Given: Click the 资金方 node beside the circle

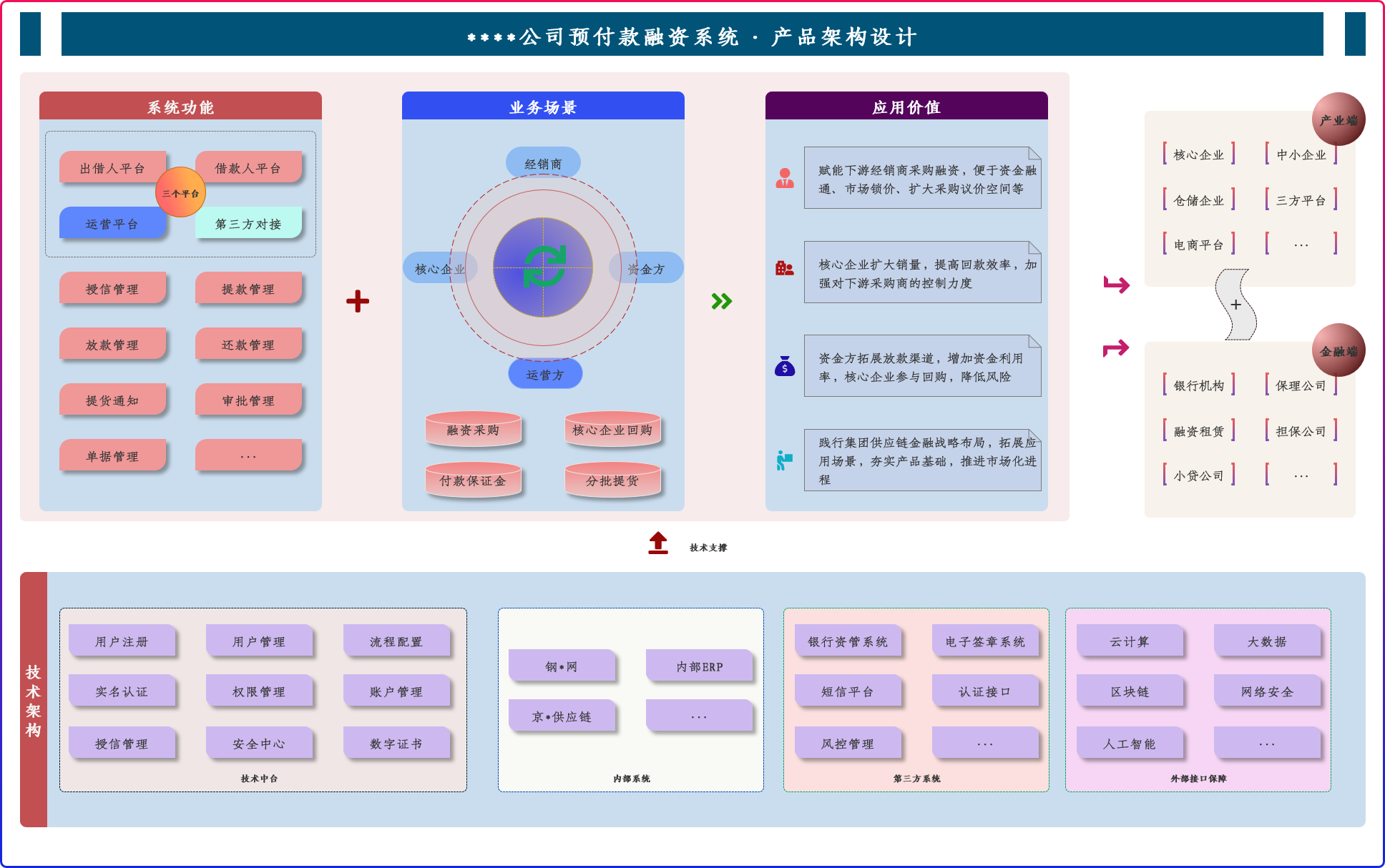Looking at the screenshot, I should click(646, 268).
